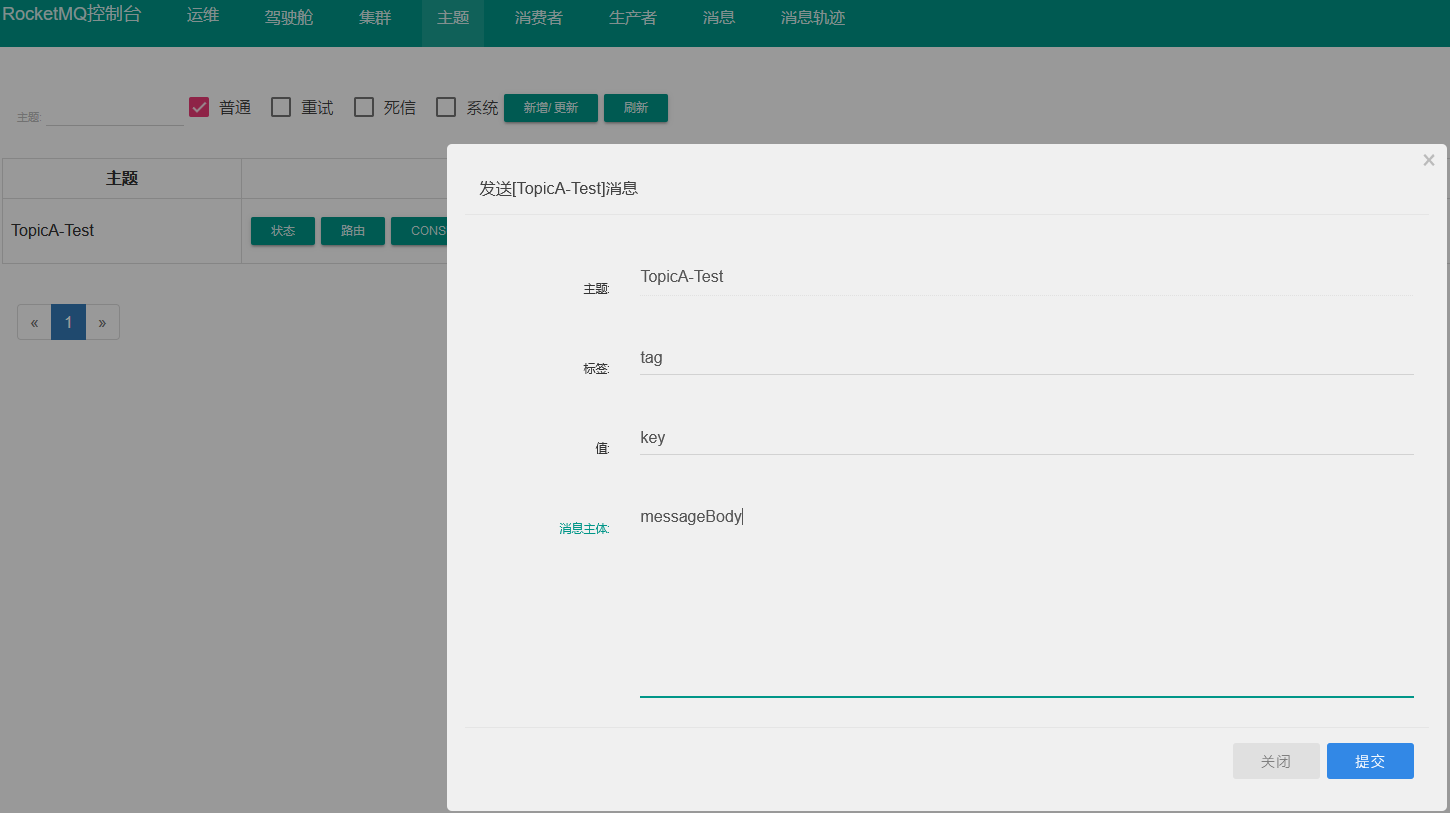Viewport: 1450px width, 813px height.
Task: Open the 主题 topic tab in the navbar
Action: pyautogui.click(x=453, y=17)
